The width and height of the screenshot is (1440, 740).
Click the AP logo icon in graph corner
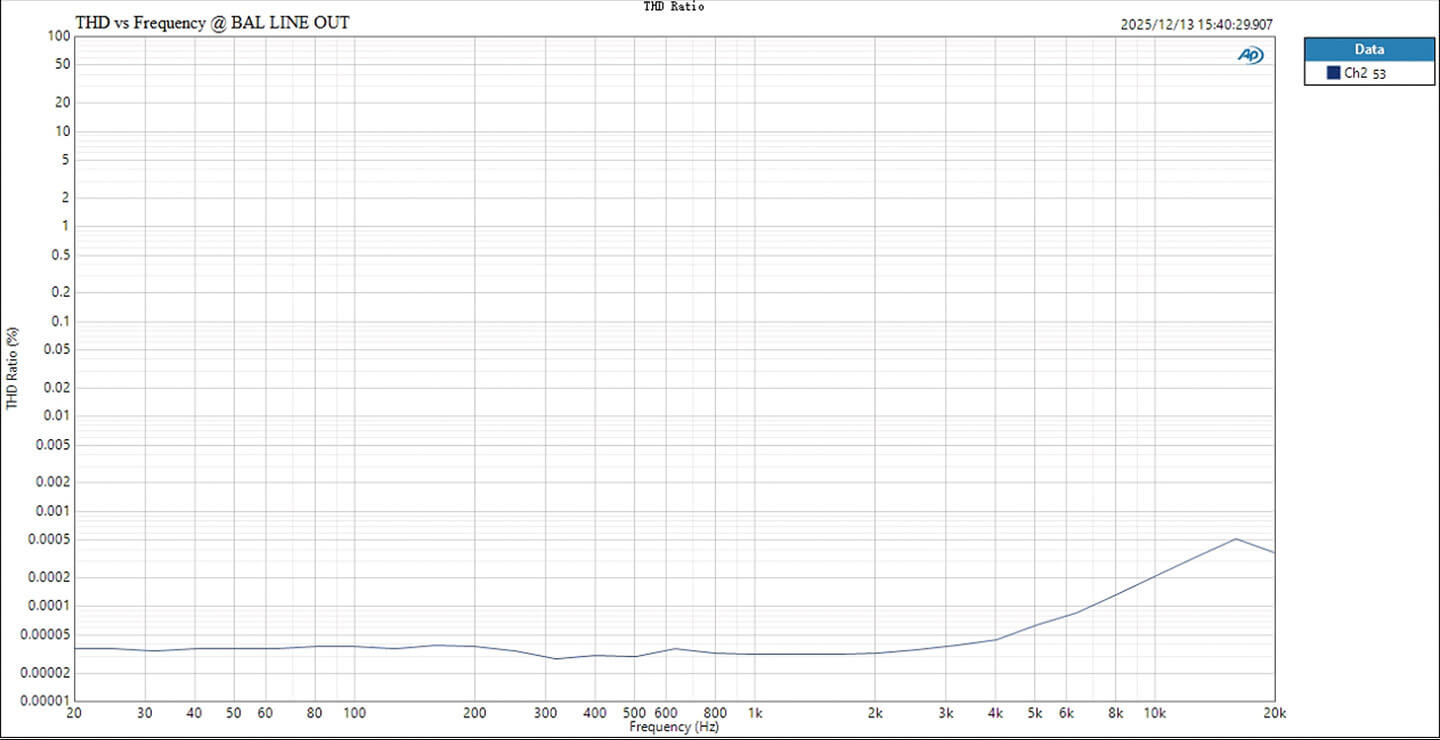tap(1250, 55)
